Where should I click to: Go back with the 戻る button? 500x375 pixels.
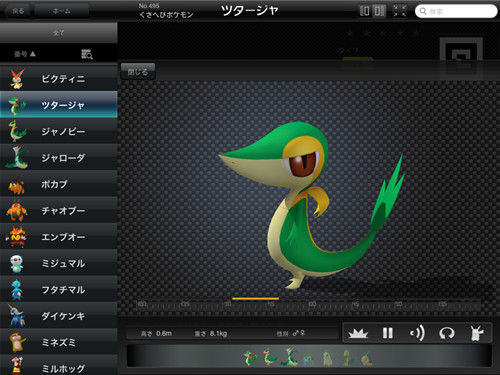[17, 11]
